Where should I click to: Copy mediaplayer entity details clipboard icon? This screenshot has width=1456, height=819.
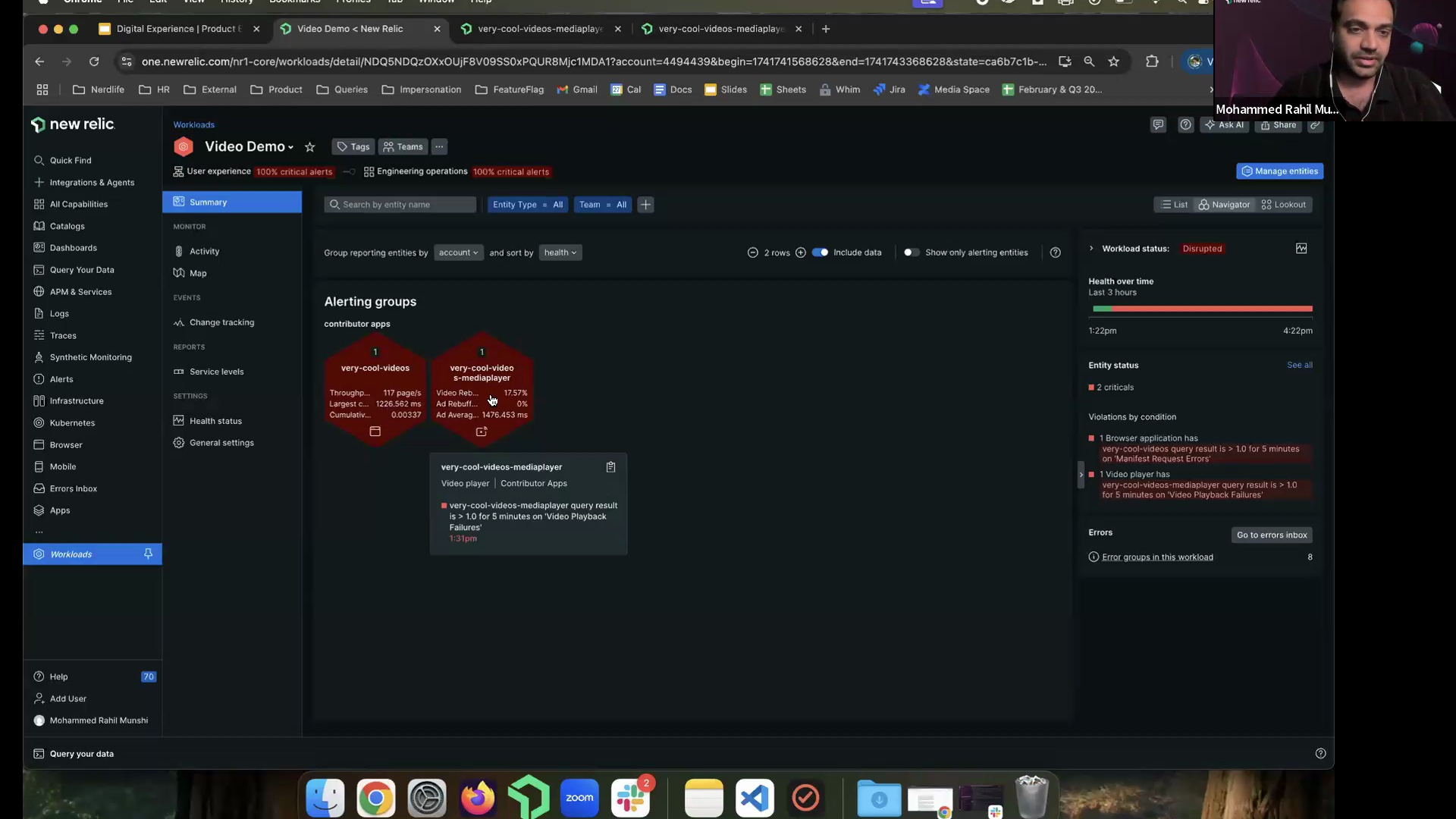pos(610,467)
